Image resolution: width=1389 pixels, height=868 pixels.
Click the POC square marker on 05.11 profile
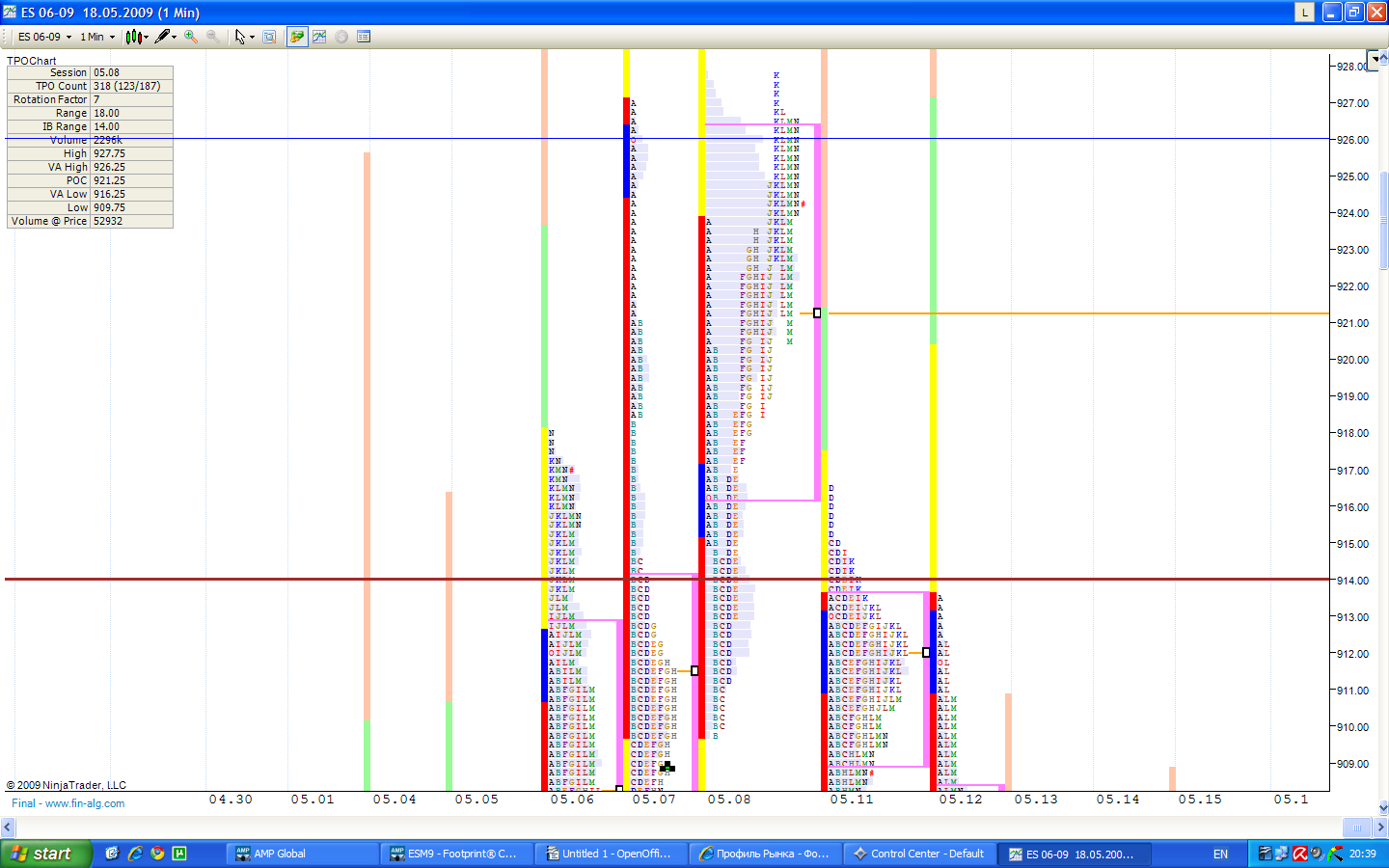click(x=927, y=653)
